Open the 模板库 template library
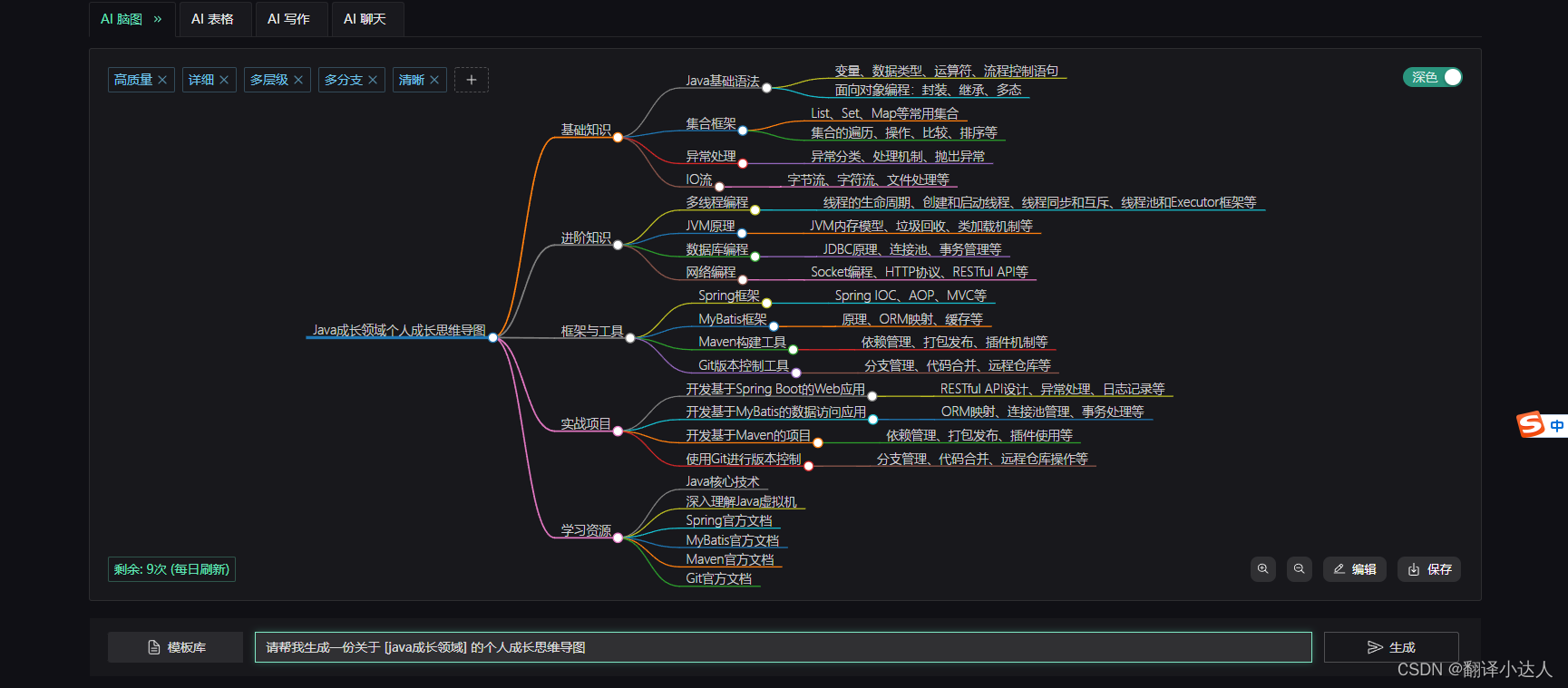This screenshot has width=1568, height=688. pyautogui.click(x=175, y=647)
